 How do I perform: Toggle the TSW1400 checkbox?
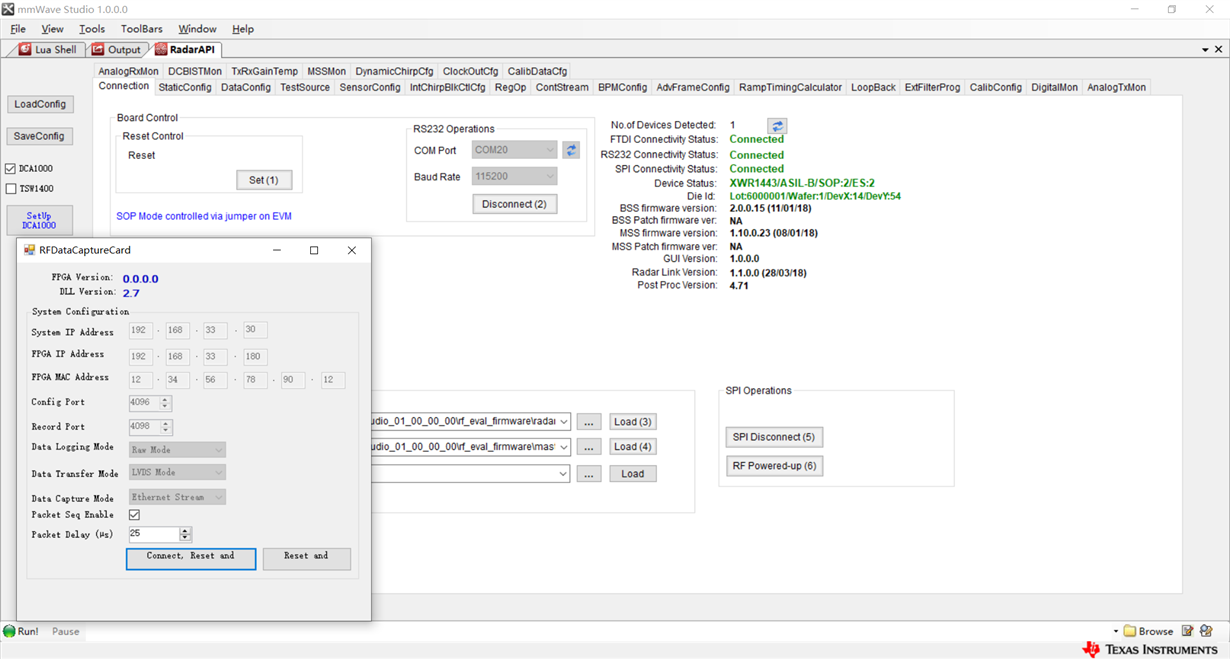coord(11,188)
